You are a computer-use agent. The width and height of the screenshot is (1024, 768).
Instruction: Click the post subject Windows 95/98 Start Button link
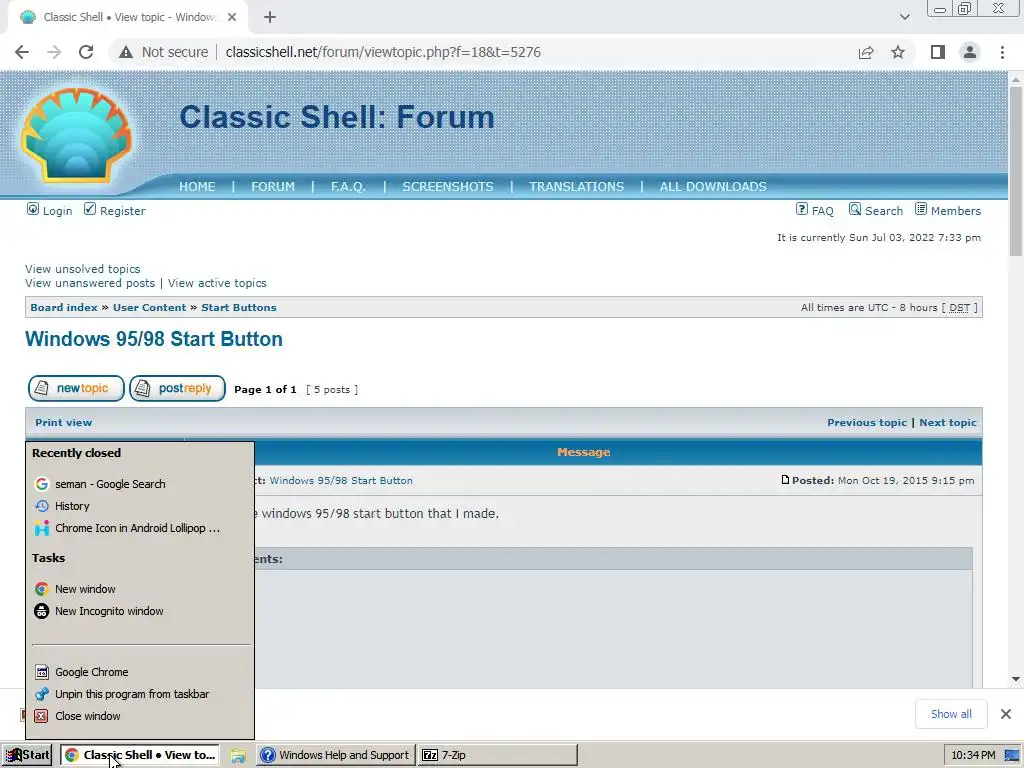[x=341, y=481]
